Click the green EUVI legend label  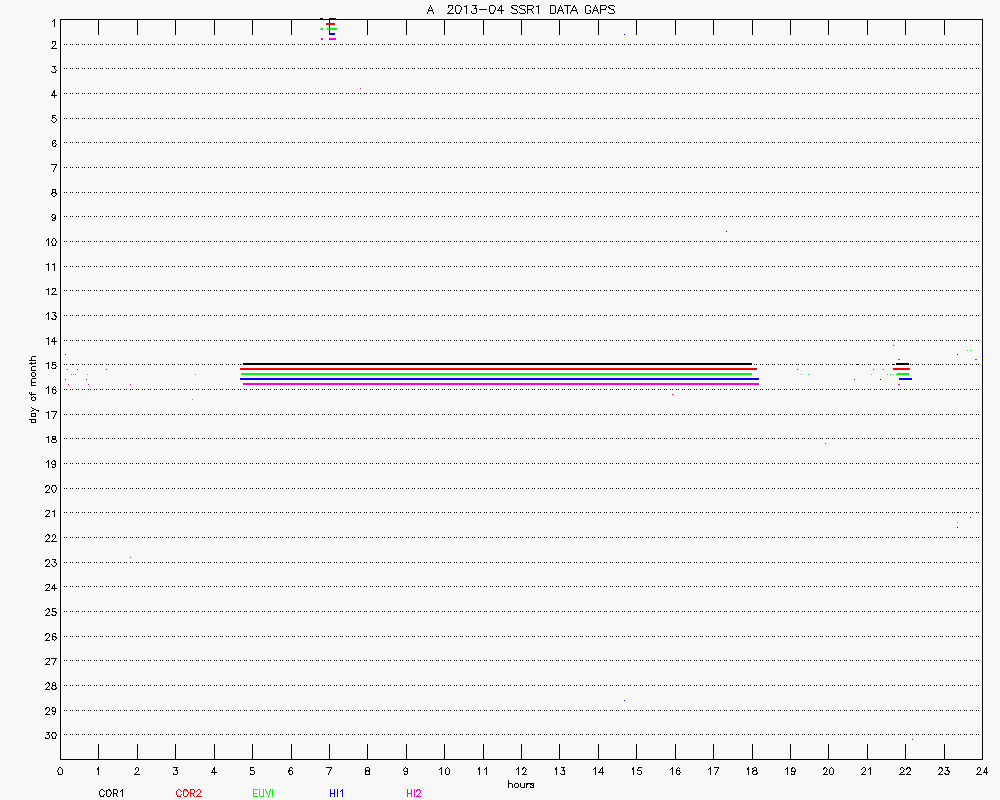[x=264, y=793]
